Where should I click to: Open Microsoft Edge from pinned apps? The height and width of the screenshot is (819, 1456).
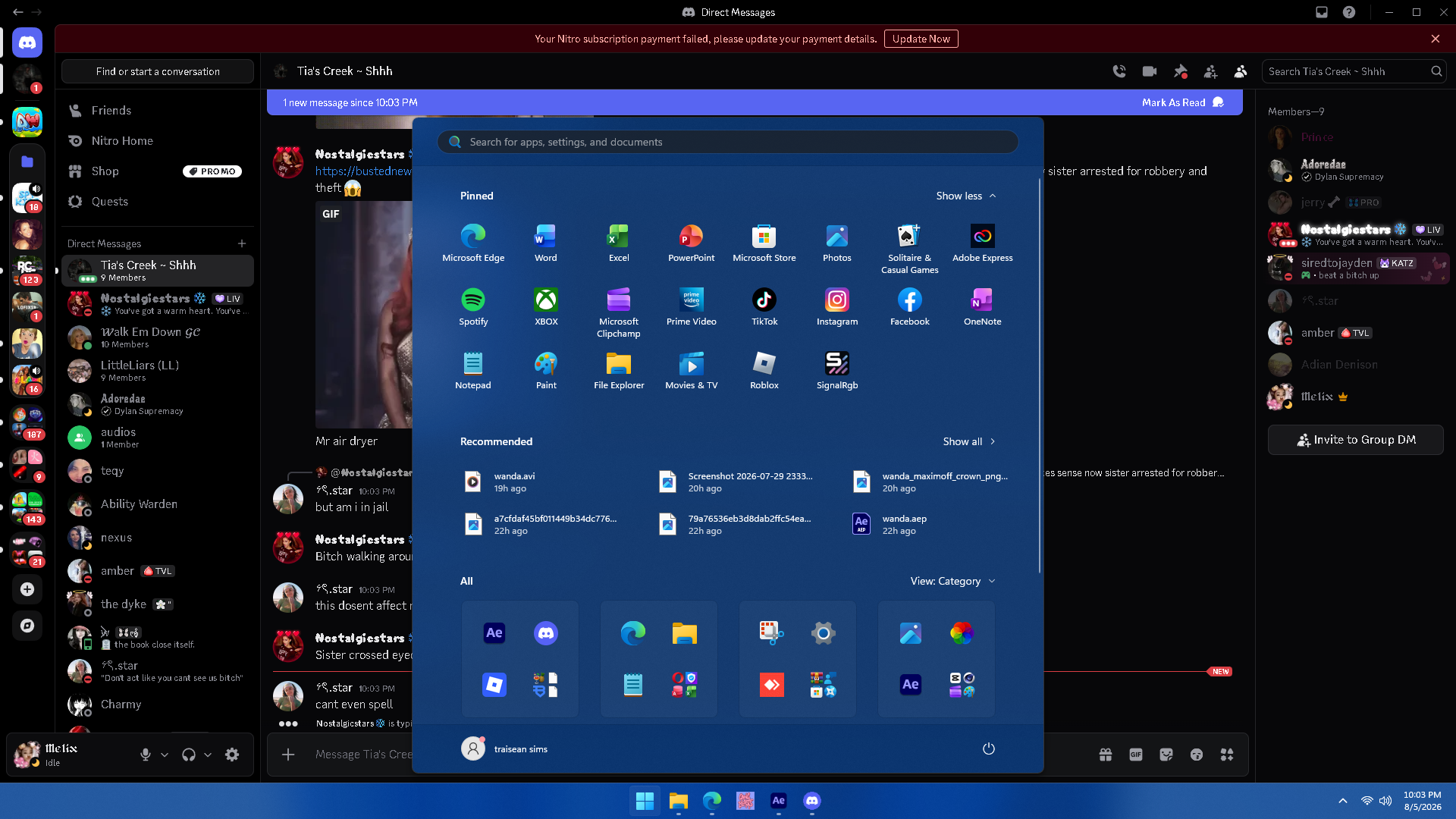coord(473,243)
